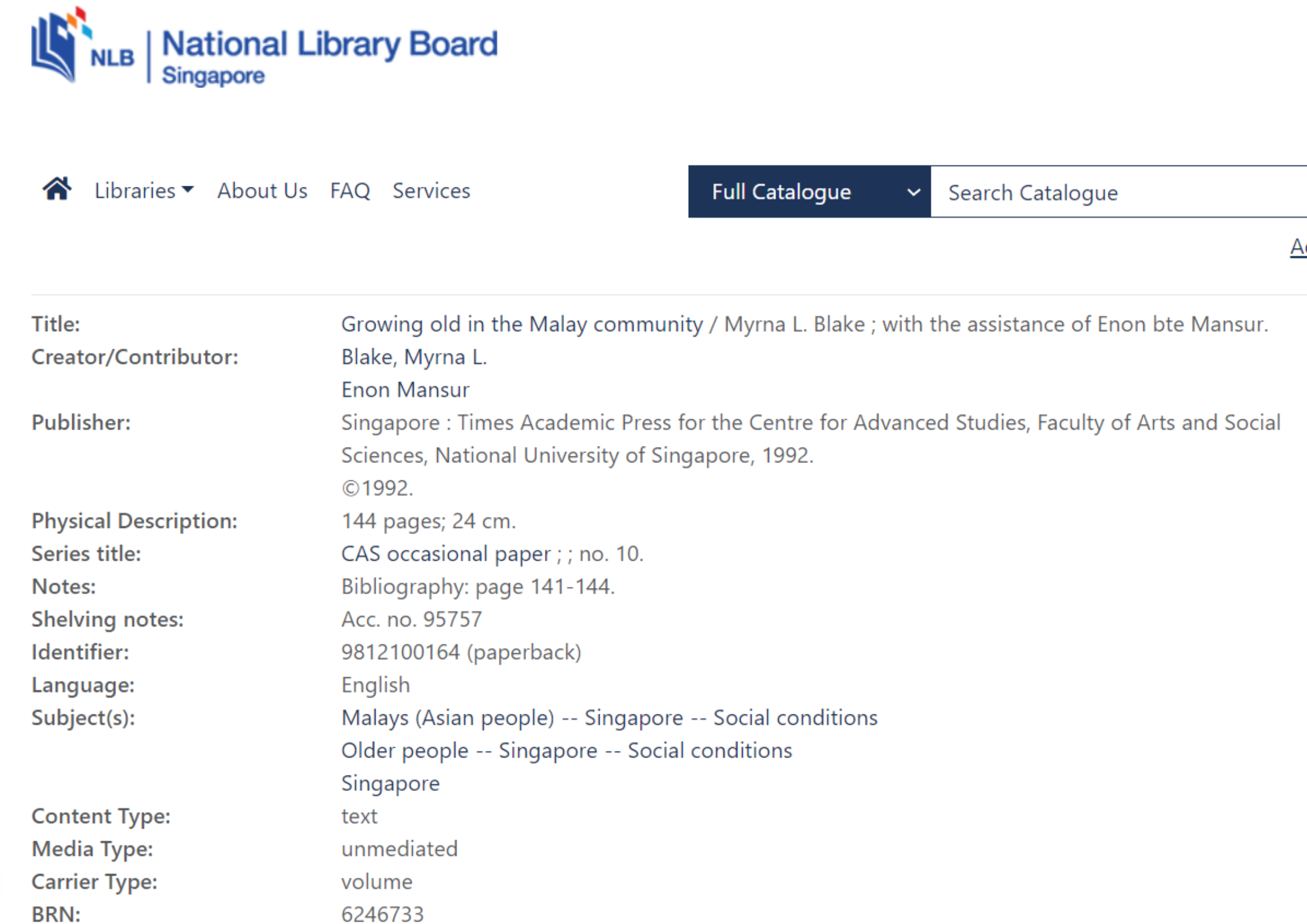Image resolution: width=1307 pixels, height=924 pixels.
Task: Click the BRN number 6246733
Action: tap(382, 913)
